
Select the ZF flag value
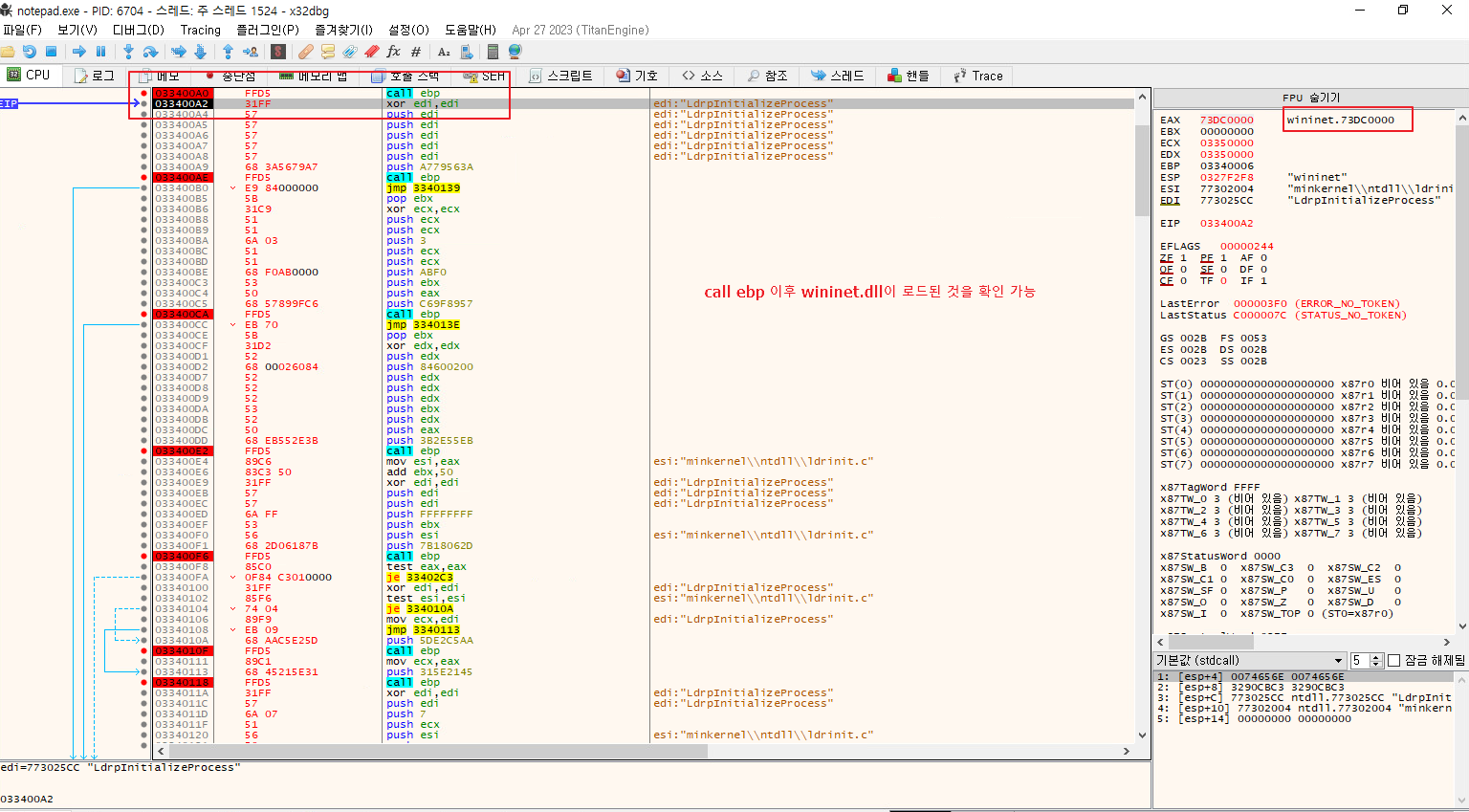1183,258
